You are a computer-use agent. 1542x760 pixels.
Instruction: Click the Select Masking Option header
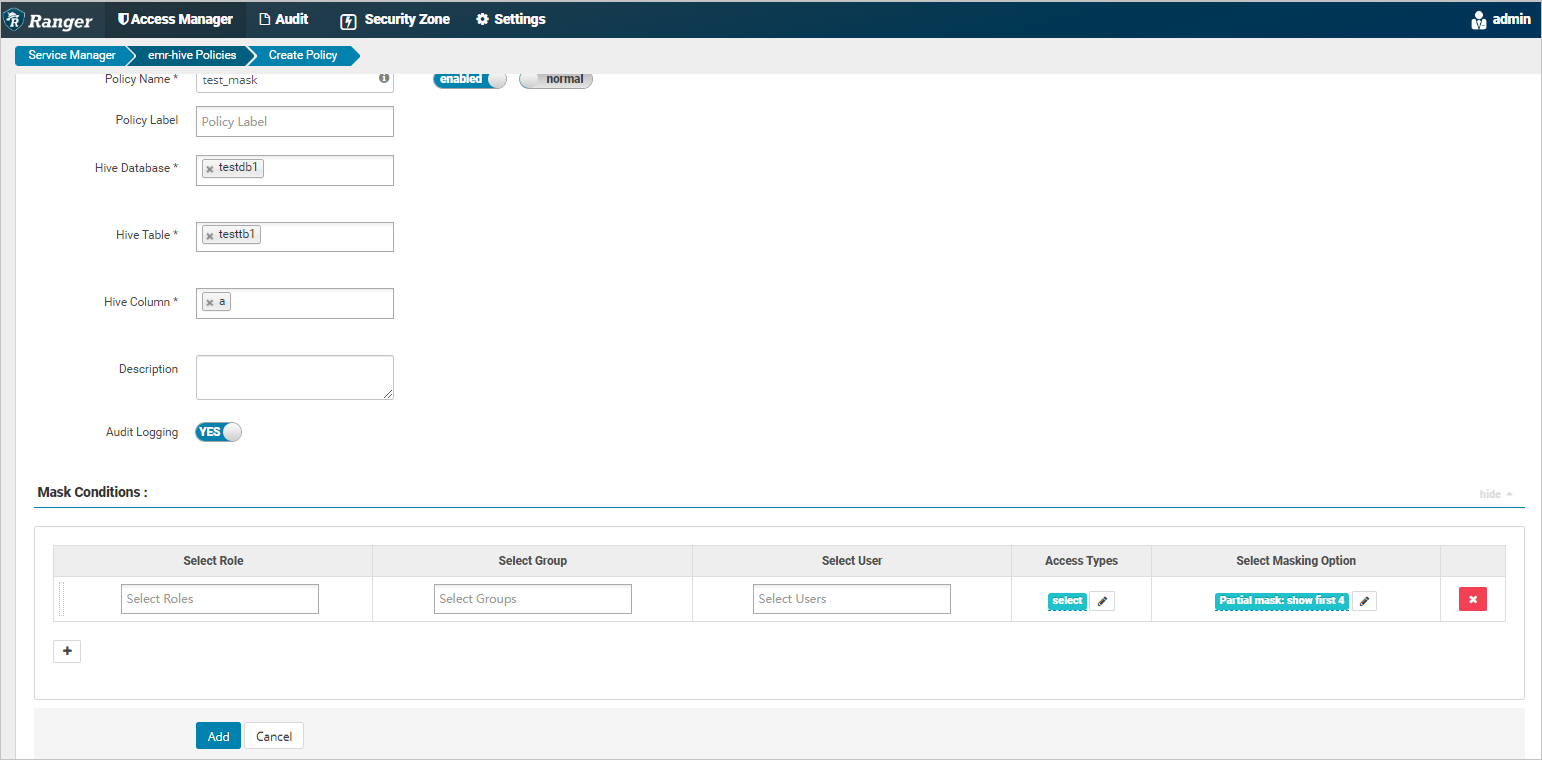[1296, 561]
